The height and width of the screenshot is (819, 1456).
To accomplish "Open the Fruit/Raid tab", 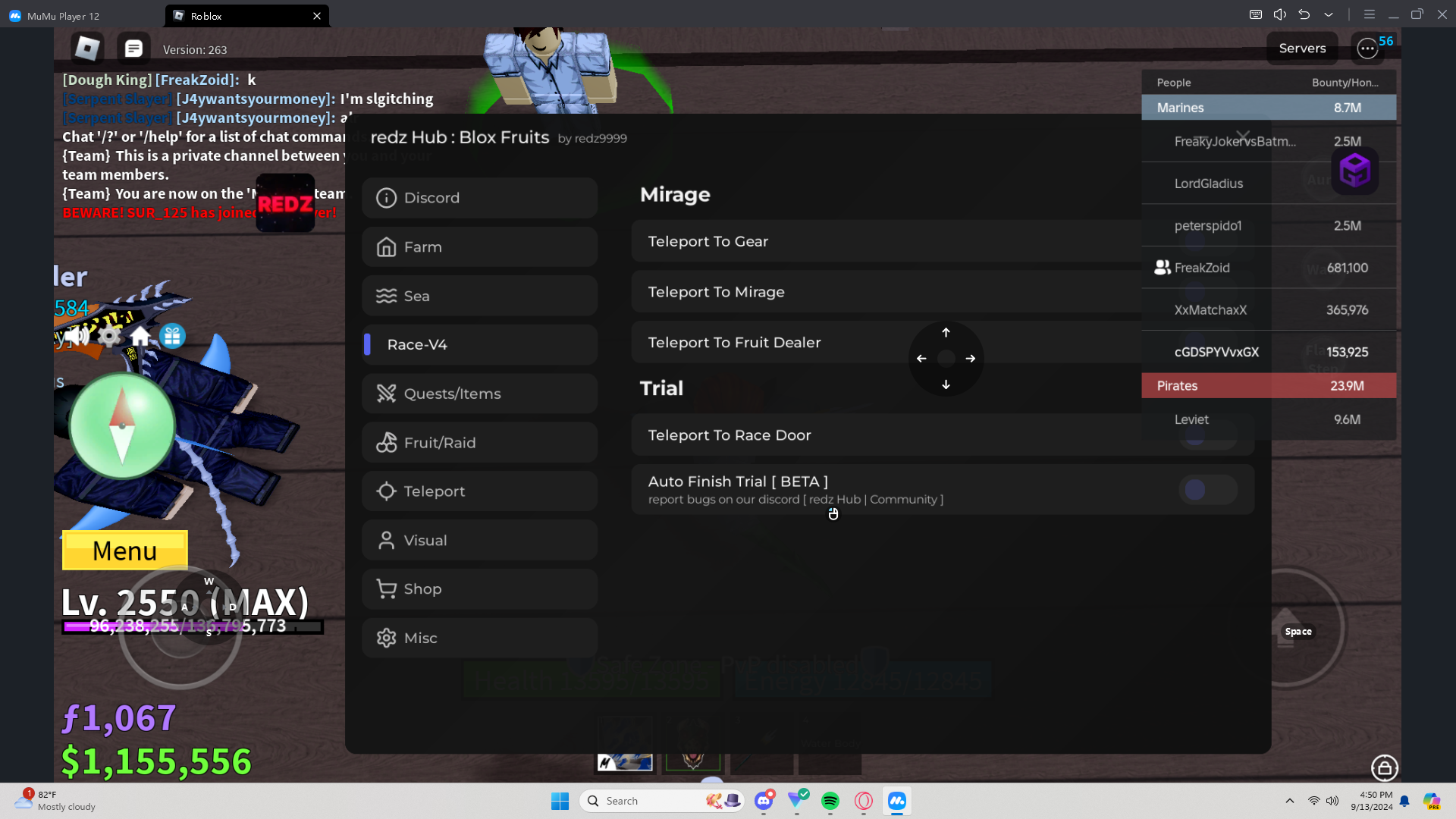I will coord(480,443).
